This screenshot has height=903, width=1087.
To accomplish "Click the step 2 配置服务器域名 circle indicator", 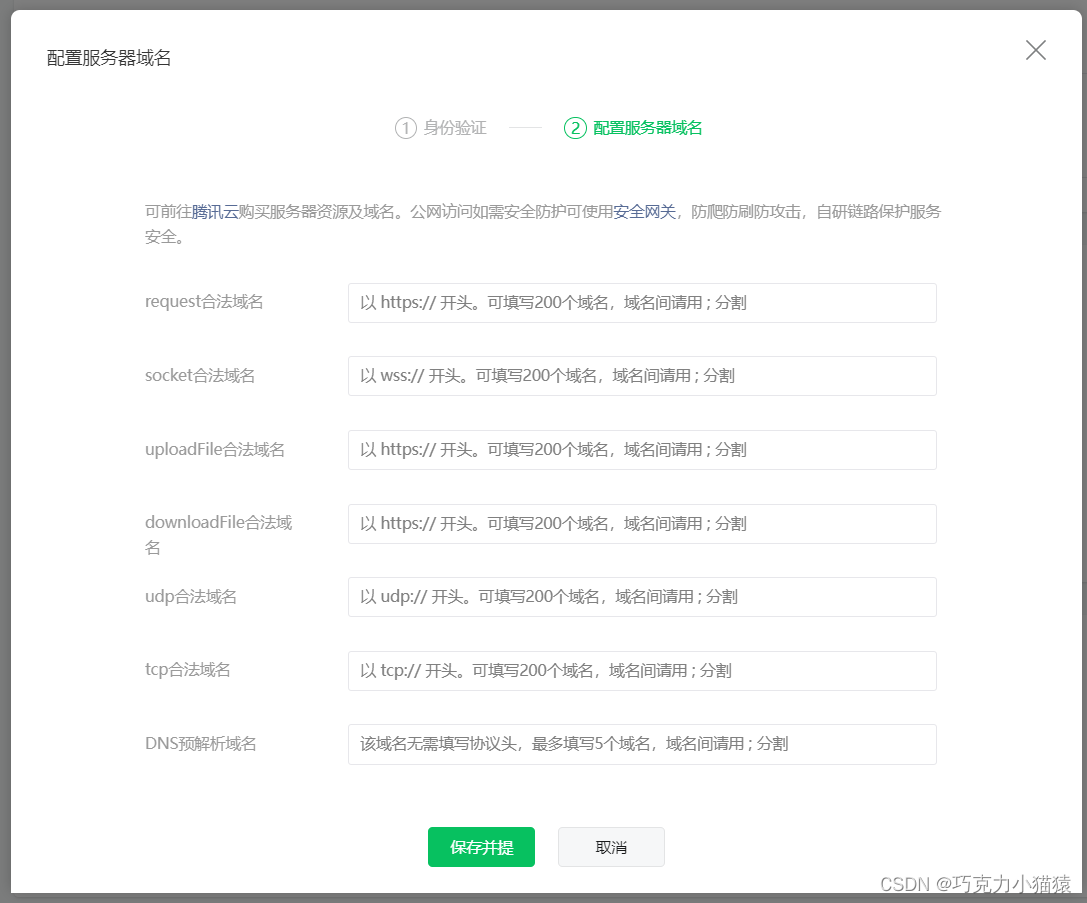I will point(574,128).
